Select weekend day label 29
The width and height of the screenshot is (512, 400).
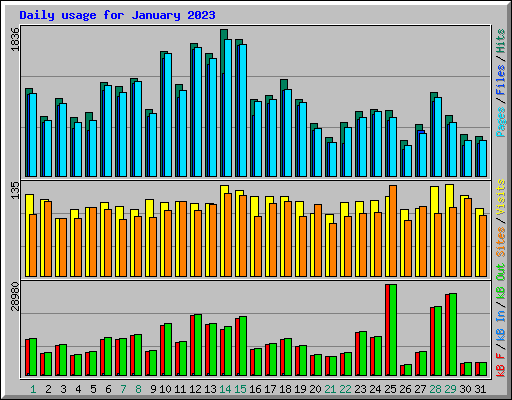(x=450, y=389)
